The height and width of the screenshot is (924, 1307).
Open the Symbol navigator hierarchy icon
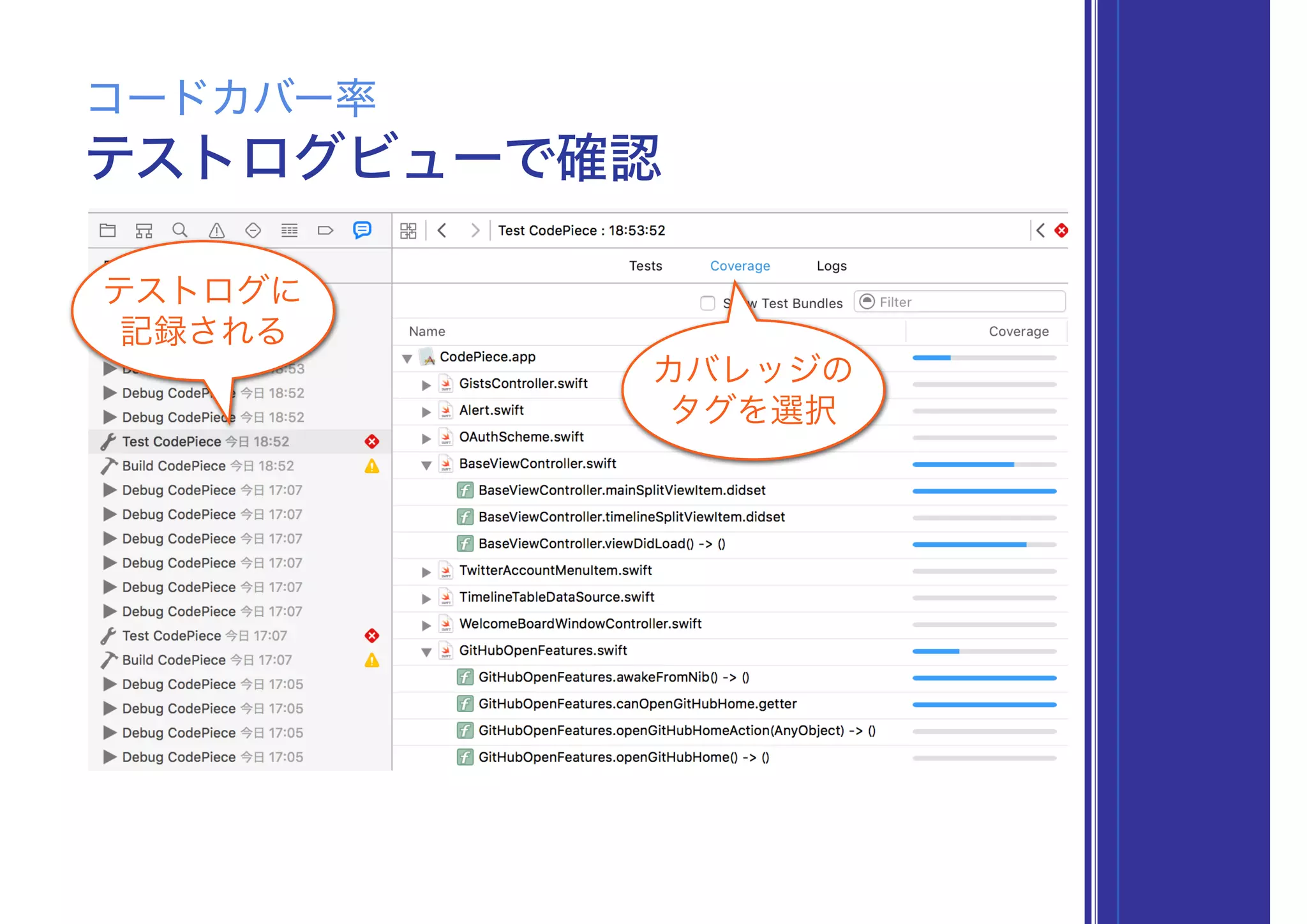[144, 230]
